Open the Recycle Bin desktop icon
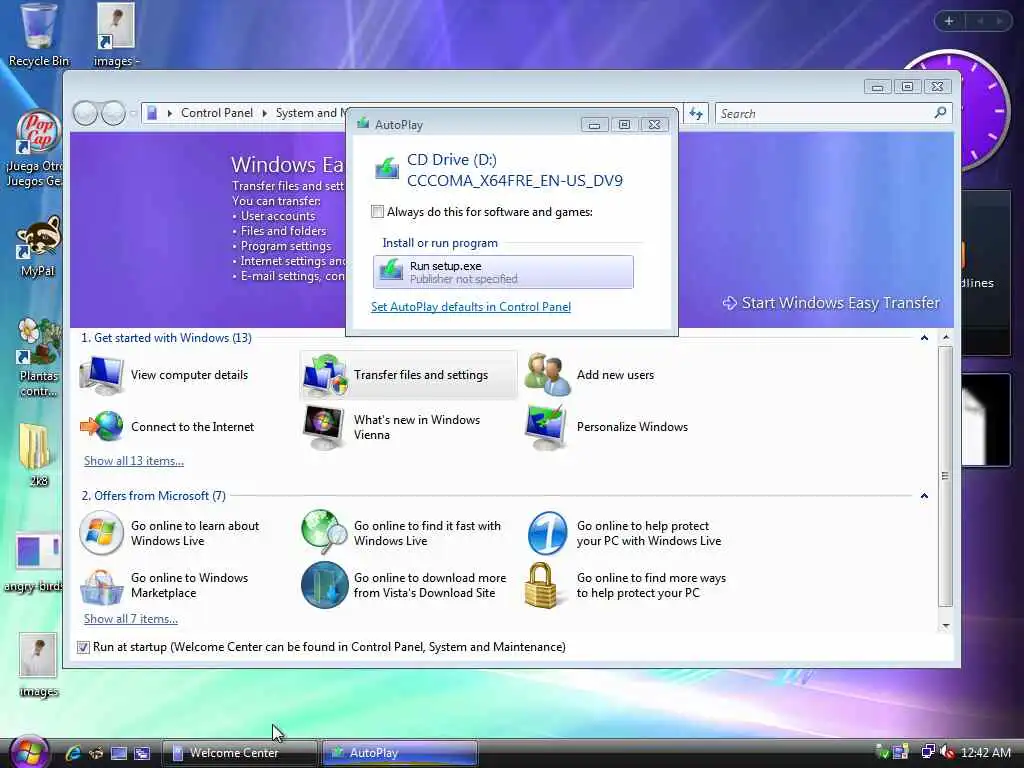Image resolution: width=1024 pixels, height=768 pixels. click(x=39, y=36)
